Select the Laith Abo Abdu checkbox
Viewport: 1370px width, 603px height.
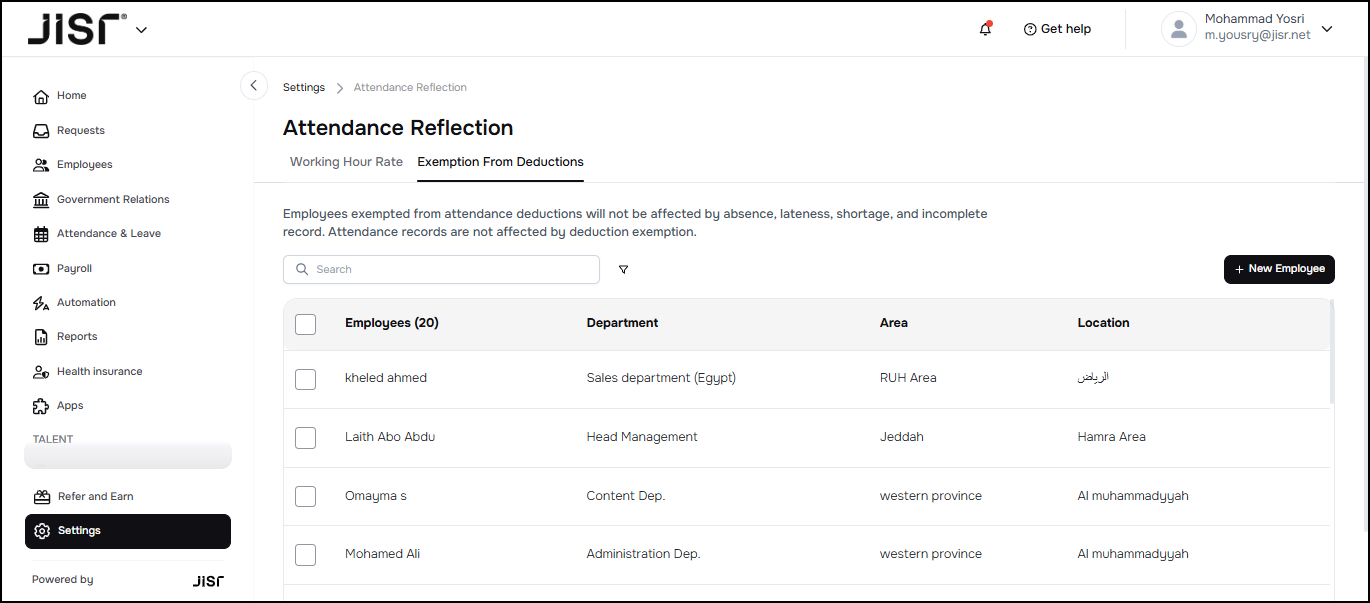(x=306, y=438)
